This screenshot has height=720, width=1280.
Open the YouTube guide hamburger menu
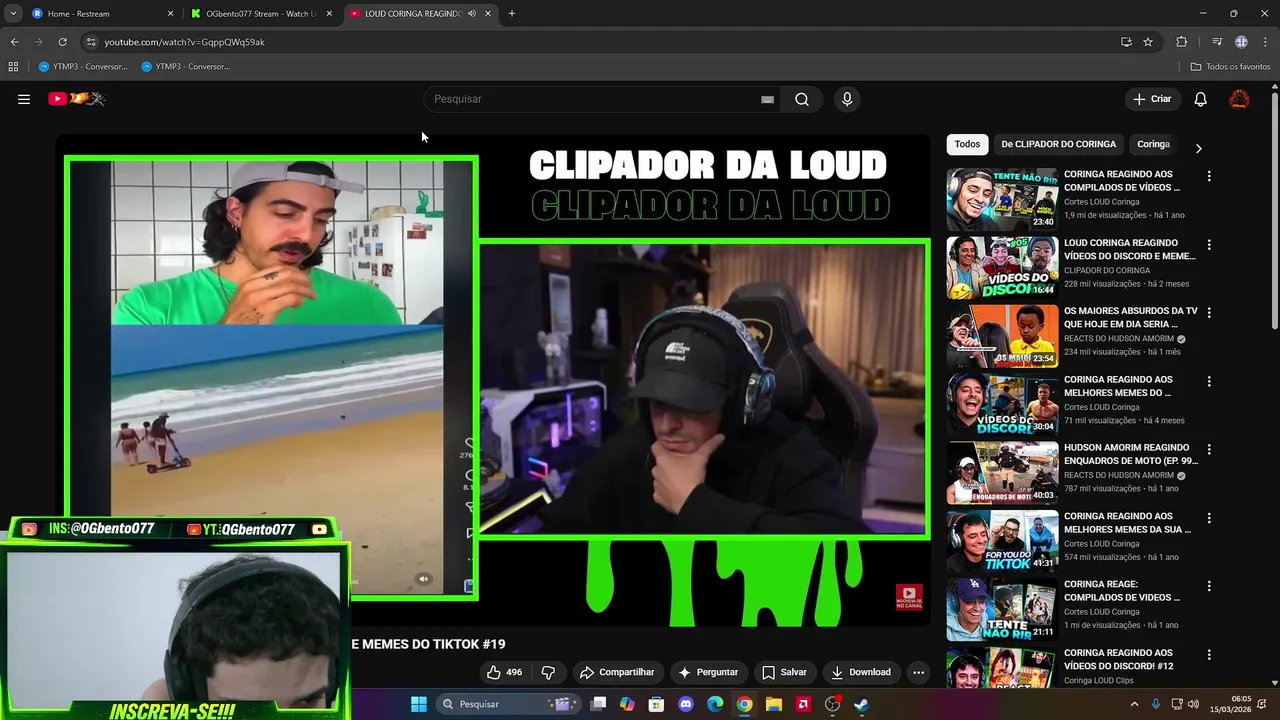click(24, 99)
